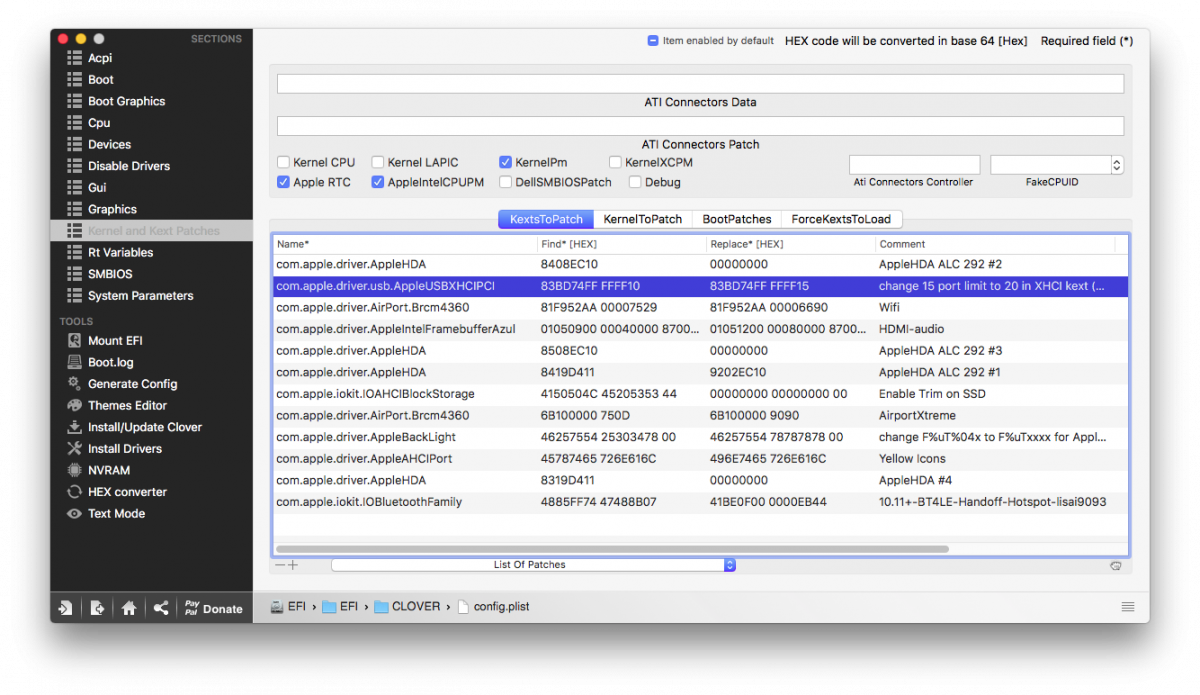Image resolution: width=1200 pixels, height=695 pixels.
Task: Expand the FakeCPUID combo box arrows
Action: pyautogui.click(x=1117, y=165)
